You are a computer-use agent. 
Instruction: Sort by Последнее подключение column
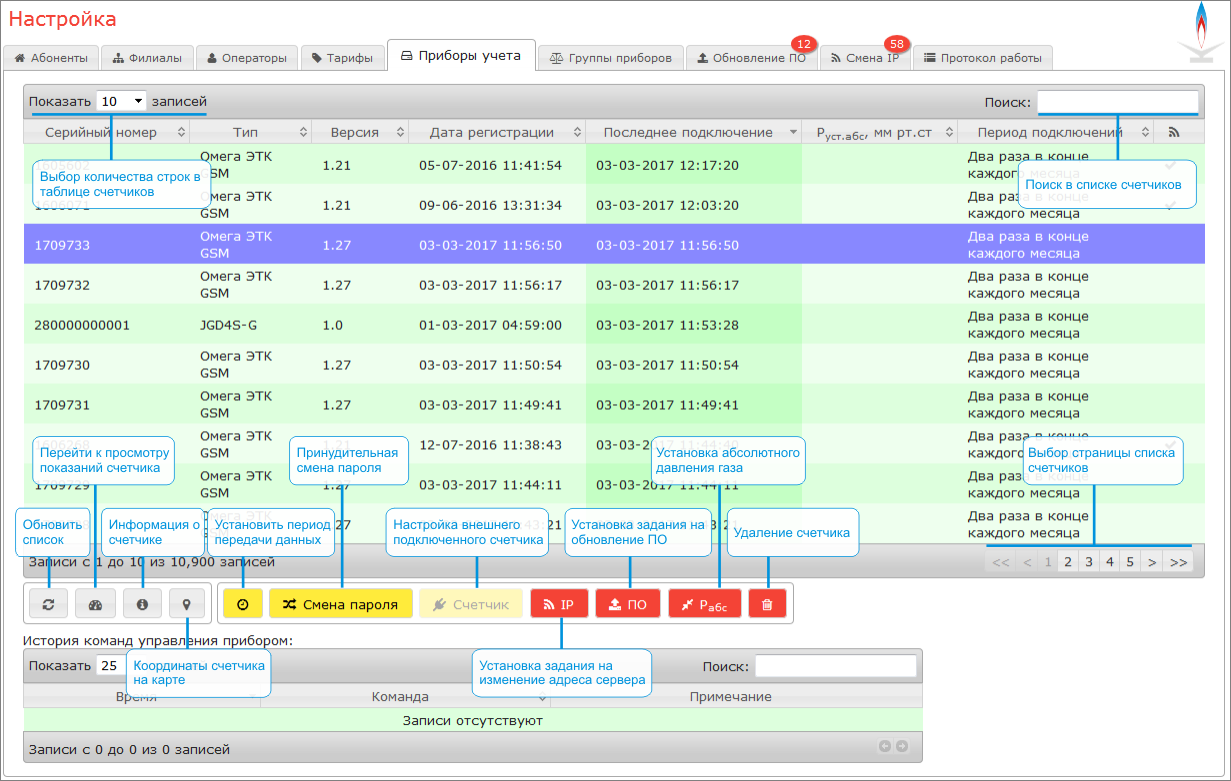tap(688, 132)
